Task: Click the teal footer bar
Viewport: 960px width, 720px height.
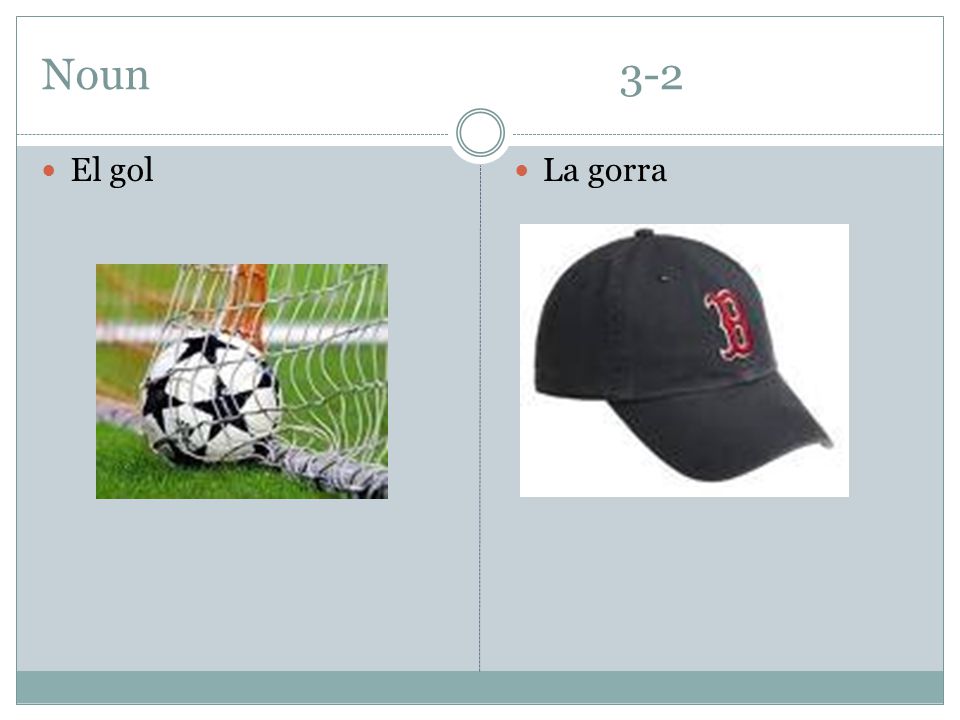Action: [x=480, y=687]
